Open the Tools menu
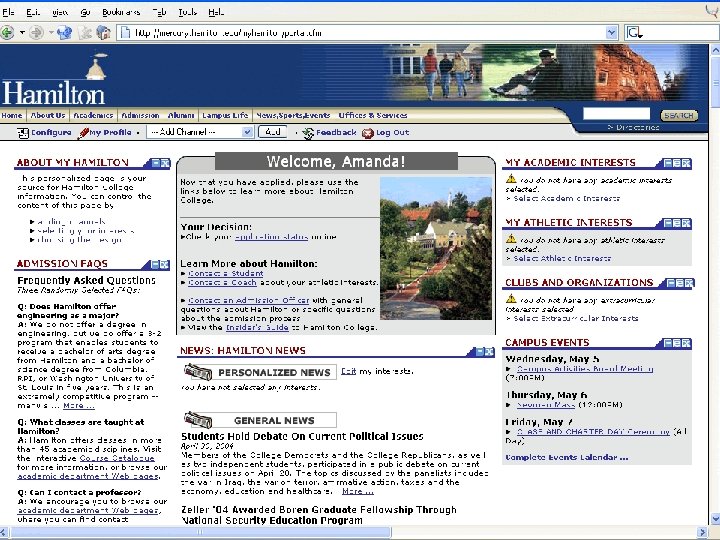720x540 pixels. coord(188,12)
